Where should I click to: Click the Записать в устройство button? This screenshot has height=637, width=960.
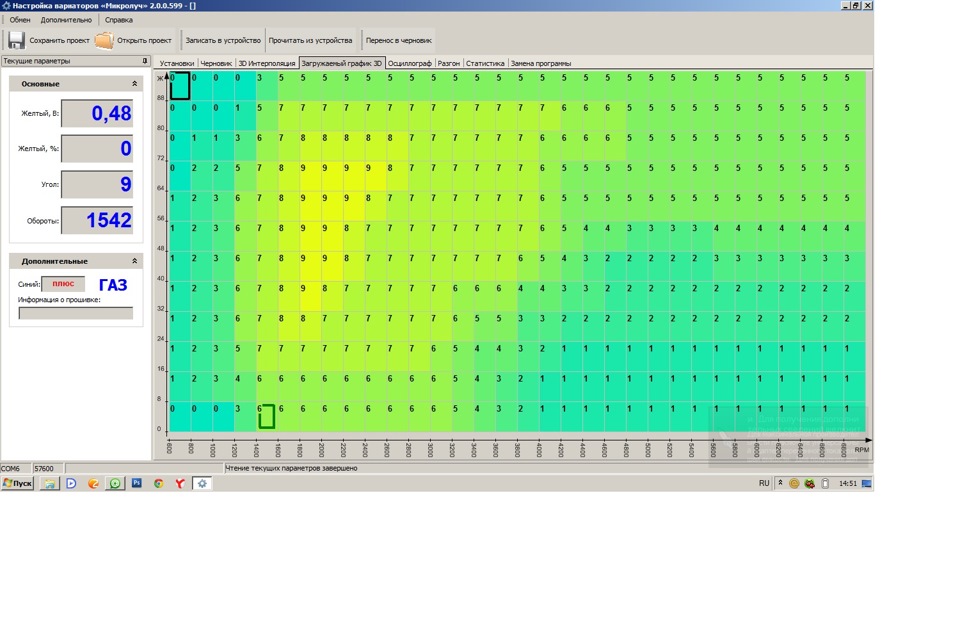click(x=223, y=40)
